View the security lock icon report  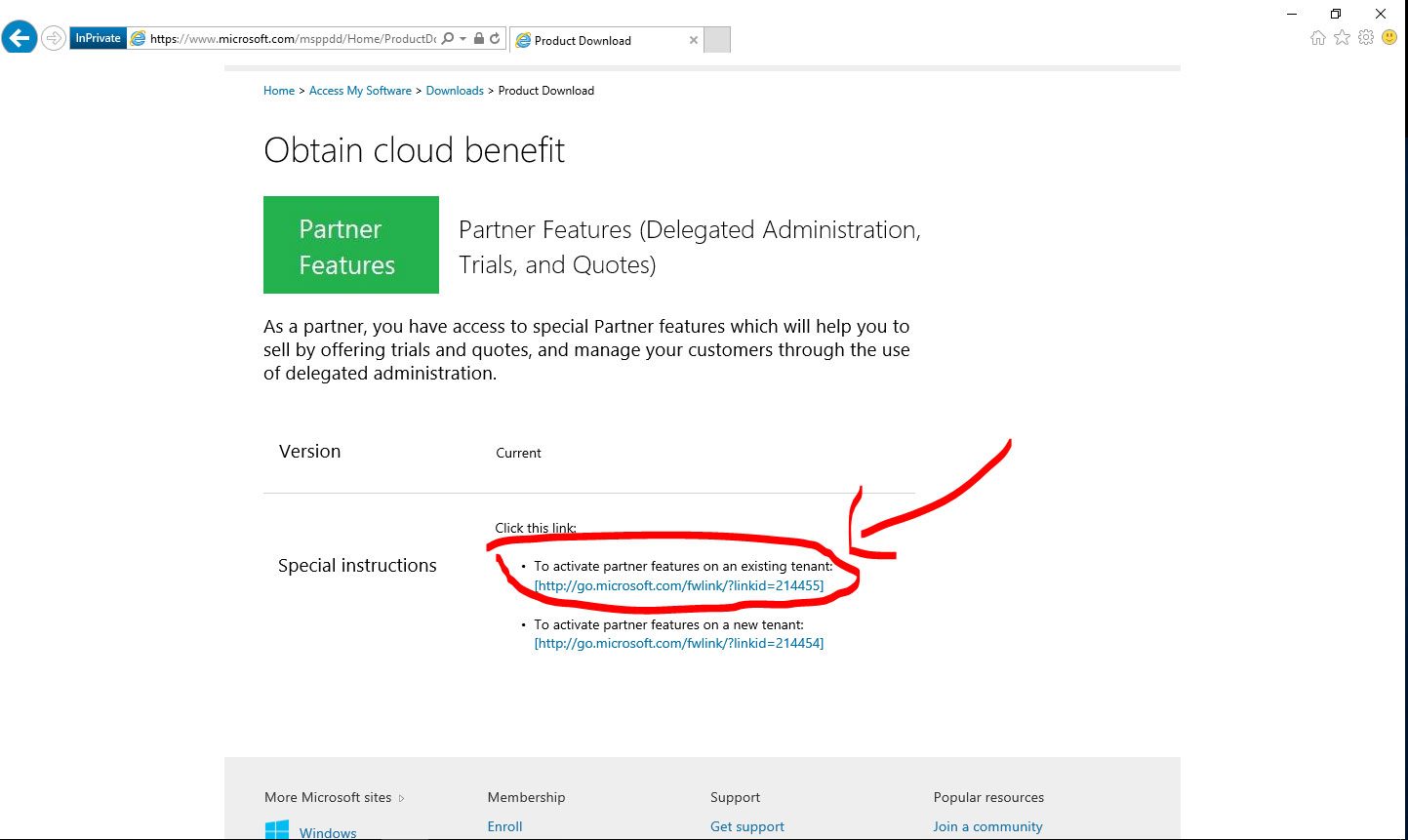[479, 39]
